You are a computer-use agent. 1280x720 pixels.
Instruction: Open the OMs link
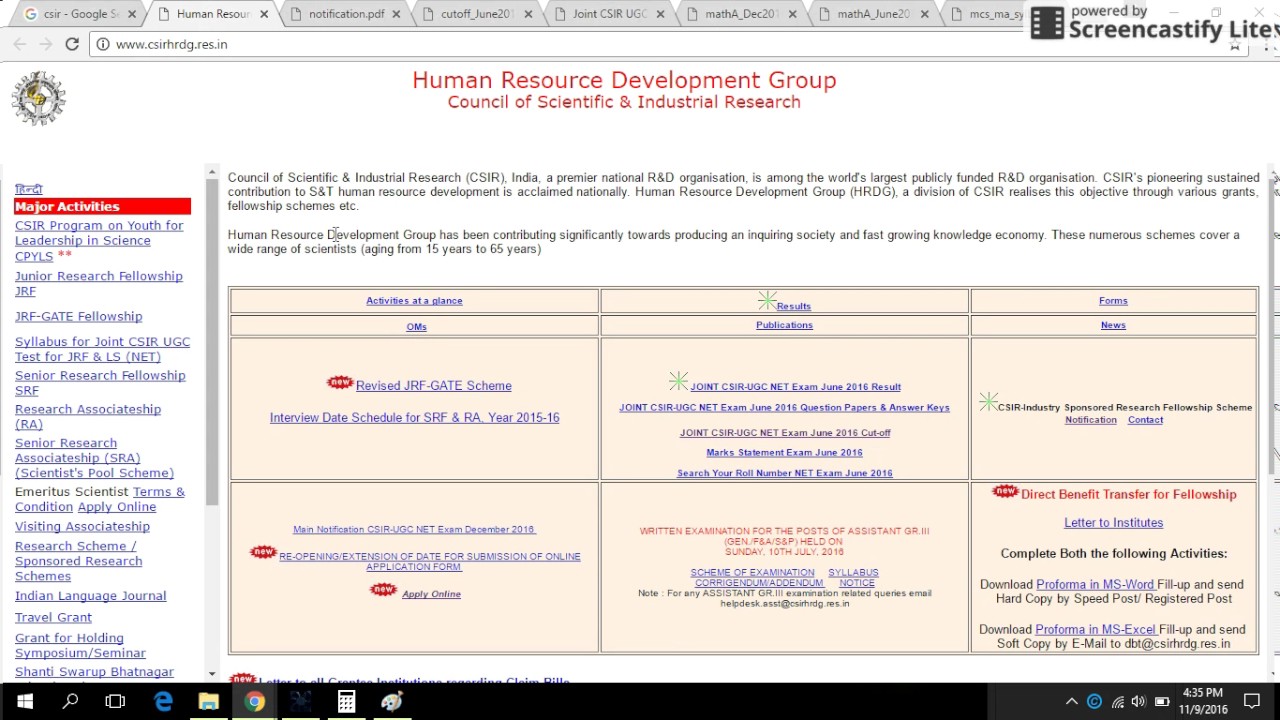pyautogui.click(x=416, y=326)
